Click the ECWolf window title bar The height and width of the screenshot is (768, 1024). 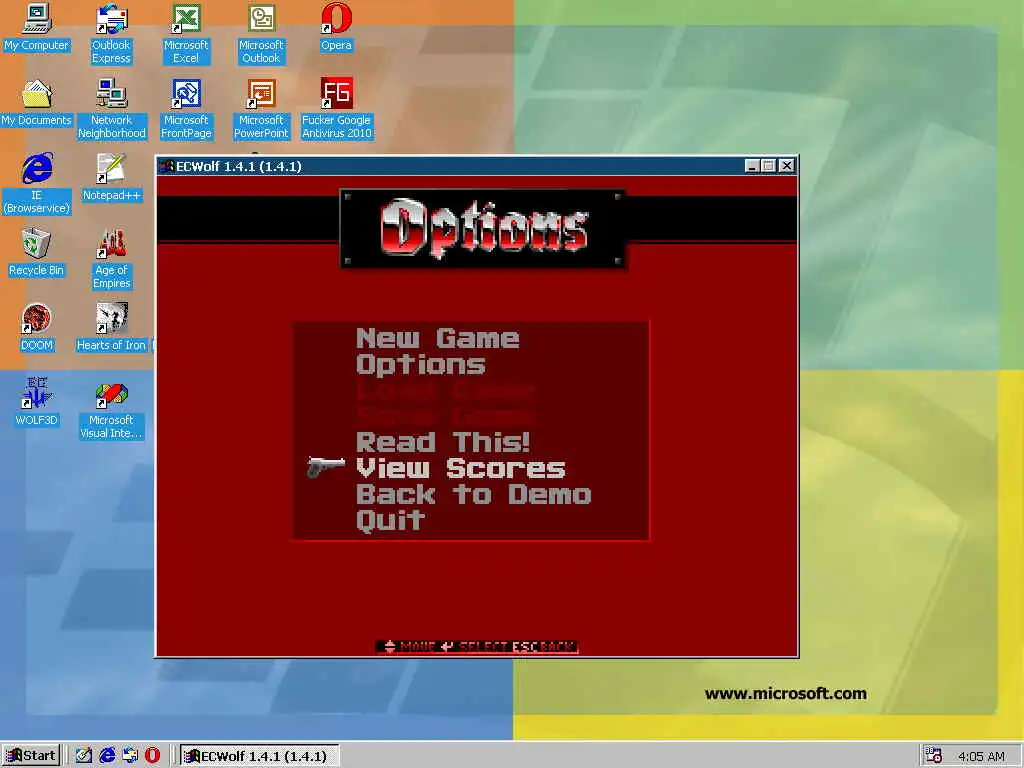point(477,166)
